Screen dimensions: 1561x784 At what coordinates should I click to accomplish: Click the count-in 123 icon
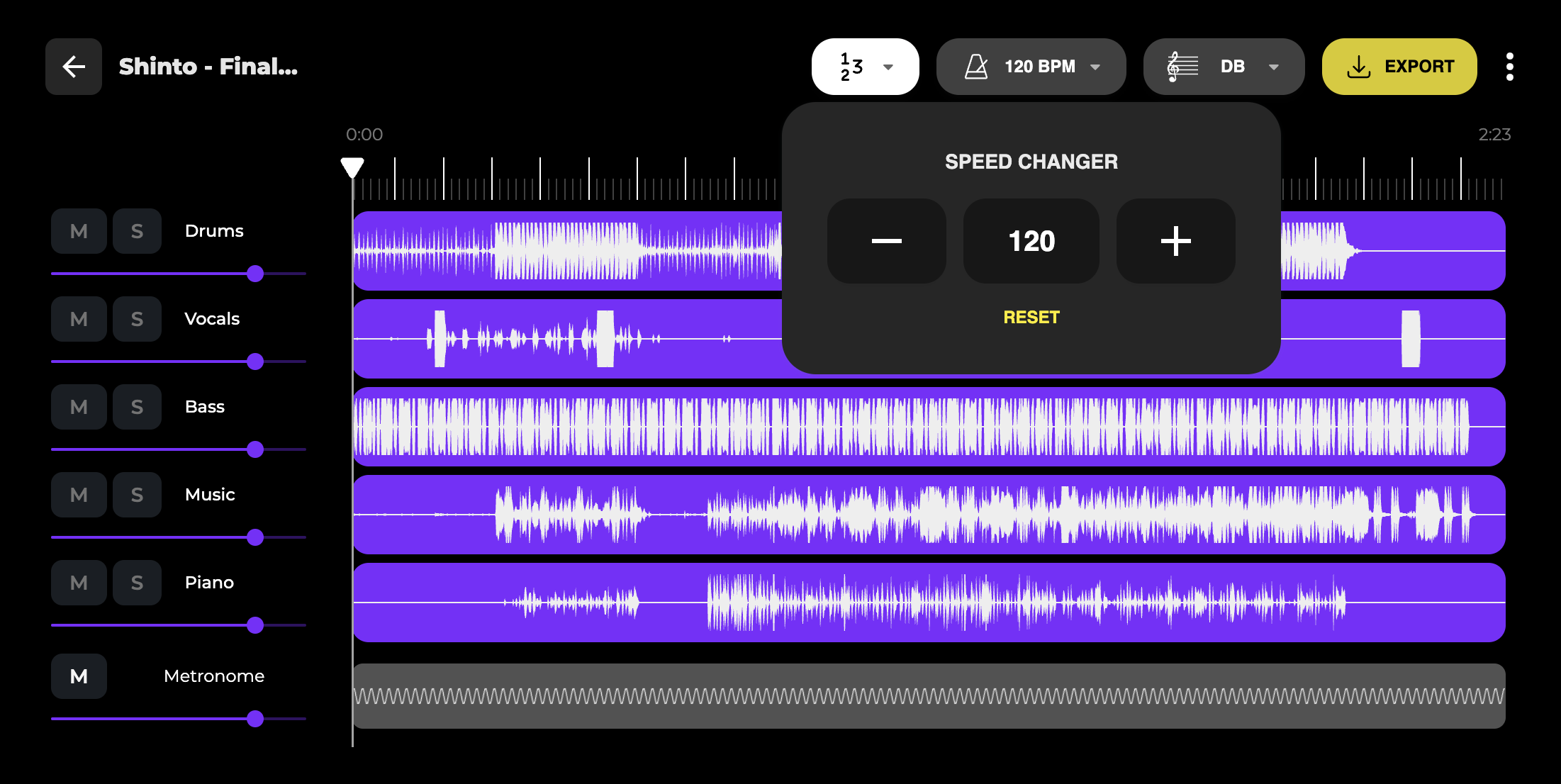(x=851, y=67)
